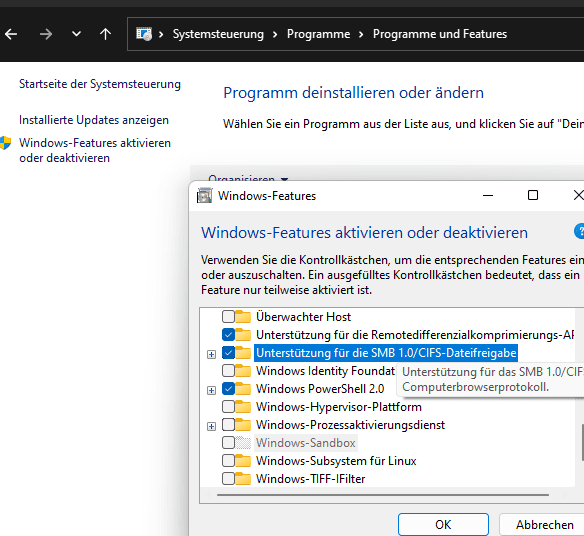Close the Windows-Features dialog

click(578, 195)
